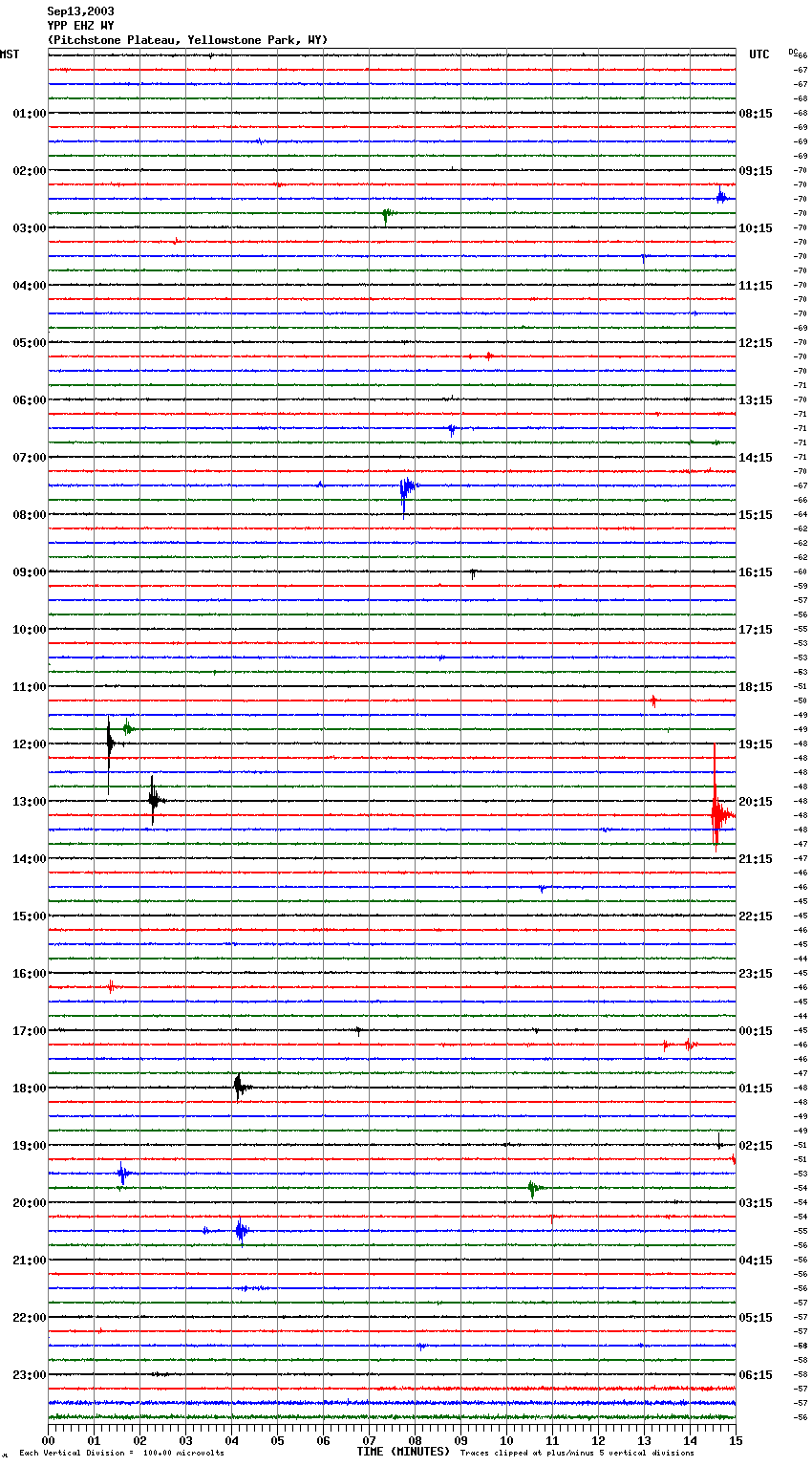
Task: Click the 09:00 MST time label
Action: (30, 572)
